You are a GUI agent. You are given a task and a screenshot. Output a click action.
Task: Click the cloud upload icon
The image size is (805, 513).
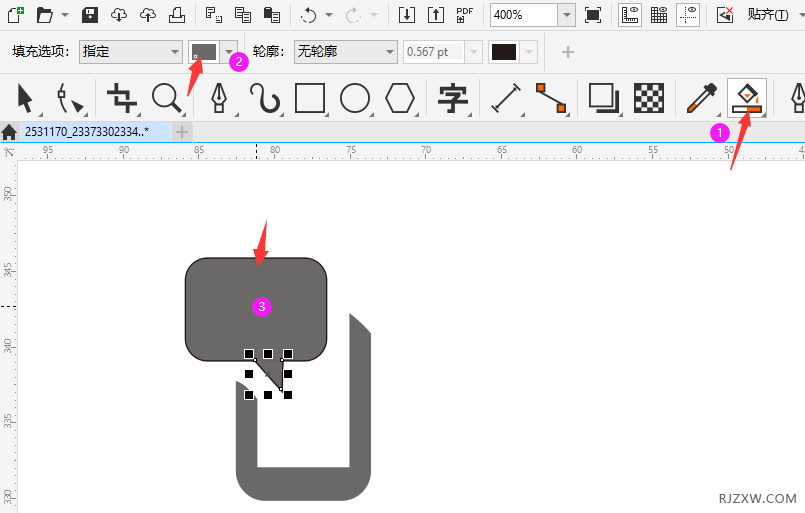148,15
